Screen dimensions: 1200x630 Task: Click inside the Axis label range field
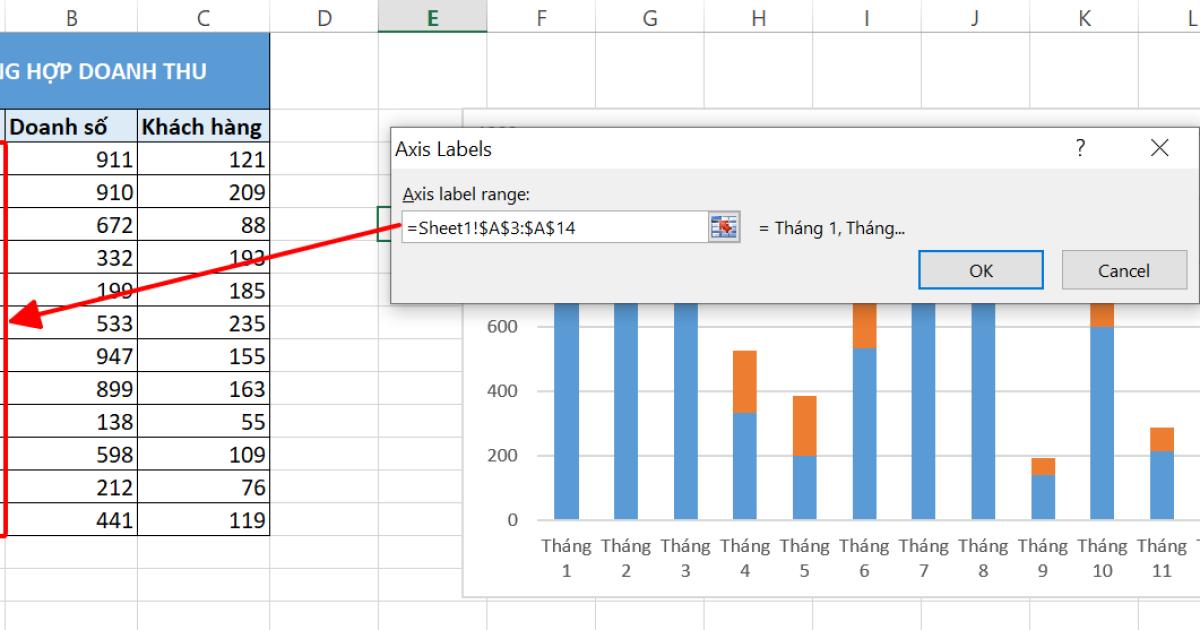pos(550,228)
